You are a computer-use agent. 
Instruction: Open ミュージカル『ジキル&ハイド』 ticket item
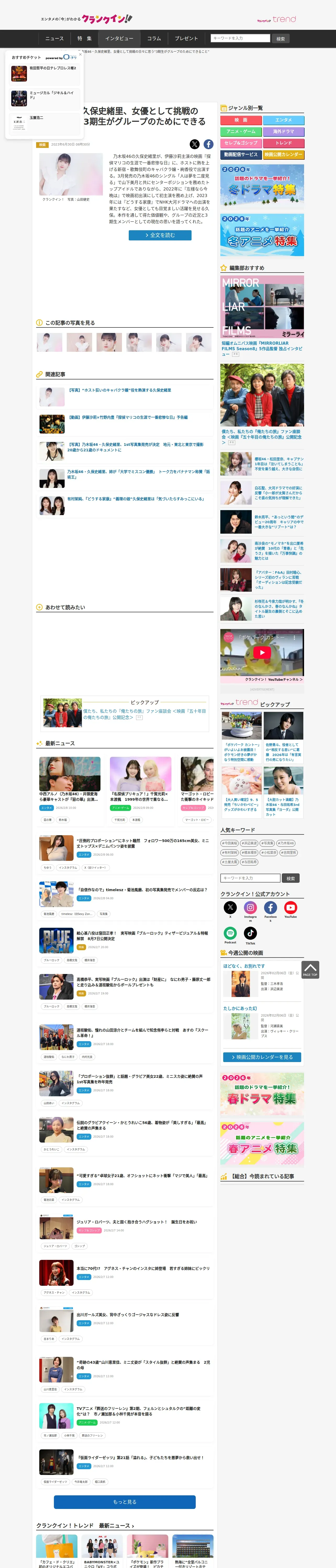44,98
